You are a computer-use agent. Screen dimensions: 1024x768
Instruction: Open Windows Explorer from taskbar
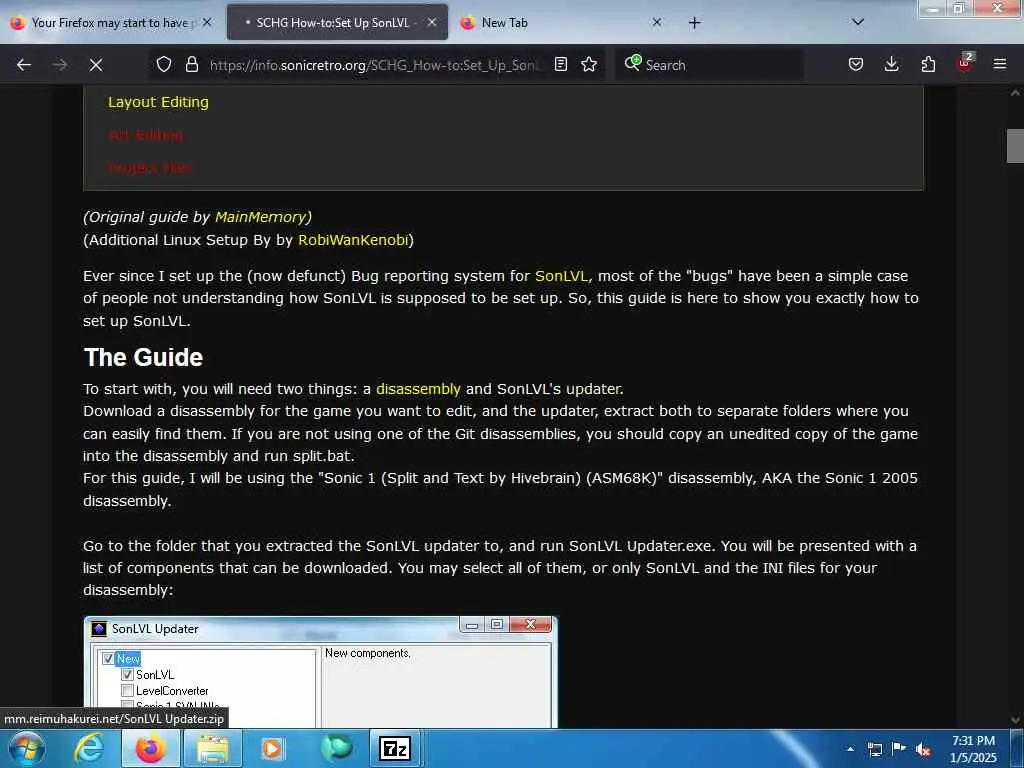pyautogui.click(x=213, y=748)
